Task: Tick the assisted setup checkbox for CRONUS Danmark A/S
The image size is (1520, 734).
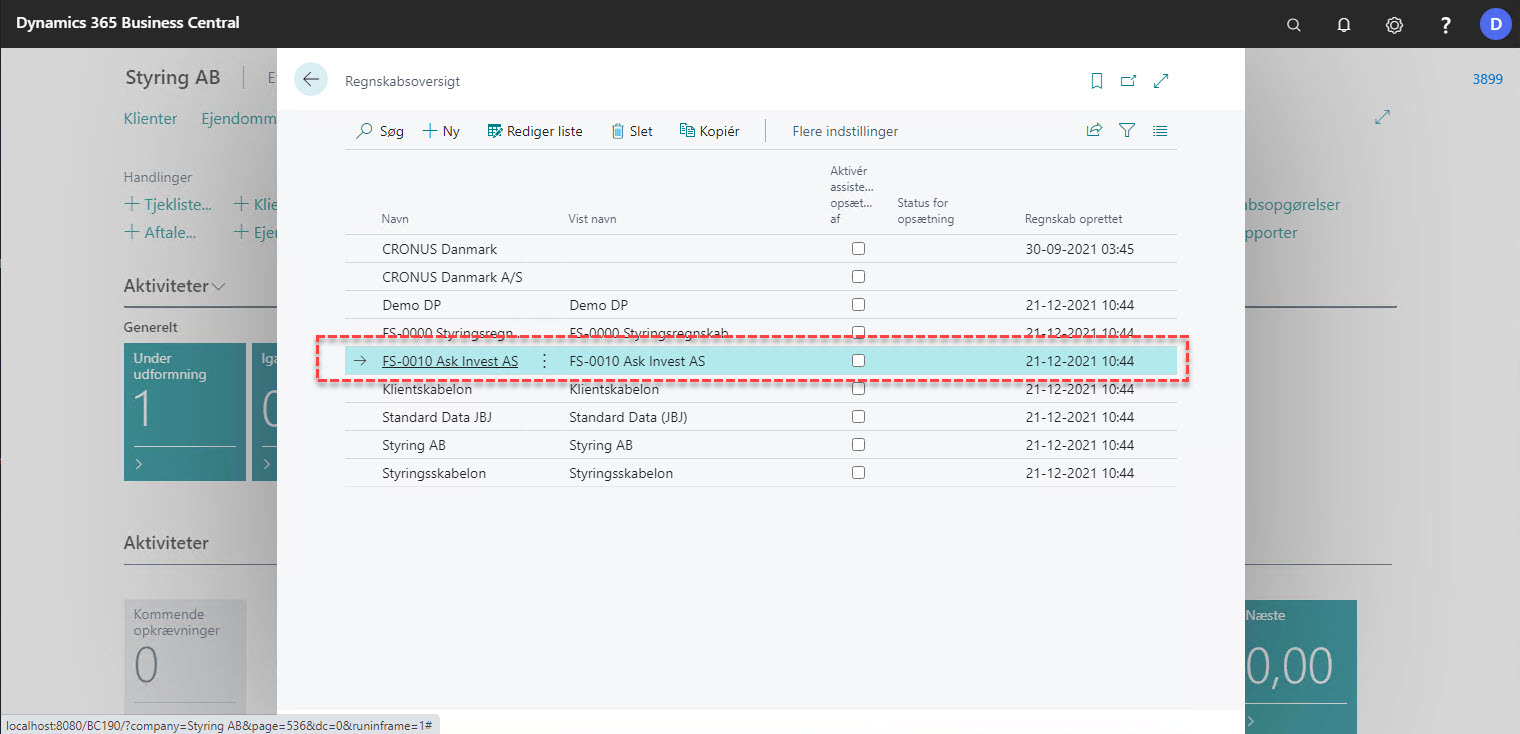Action: pyautogui.click(x=858, y=277)
